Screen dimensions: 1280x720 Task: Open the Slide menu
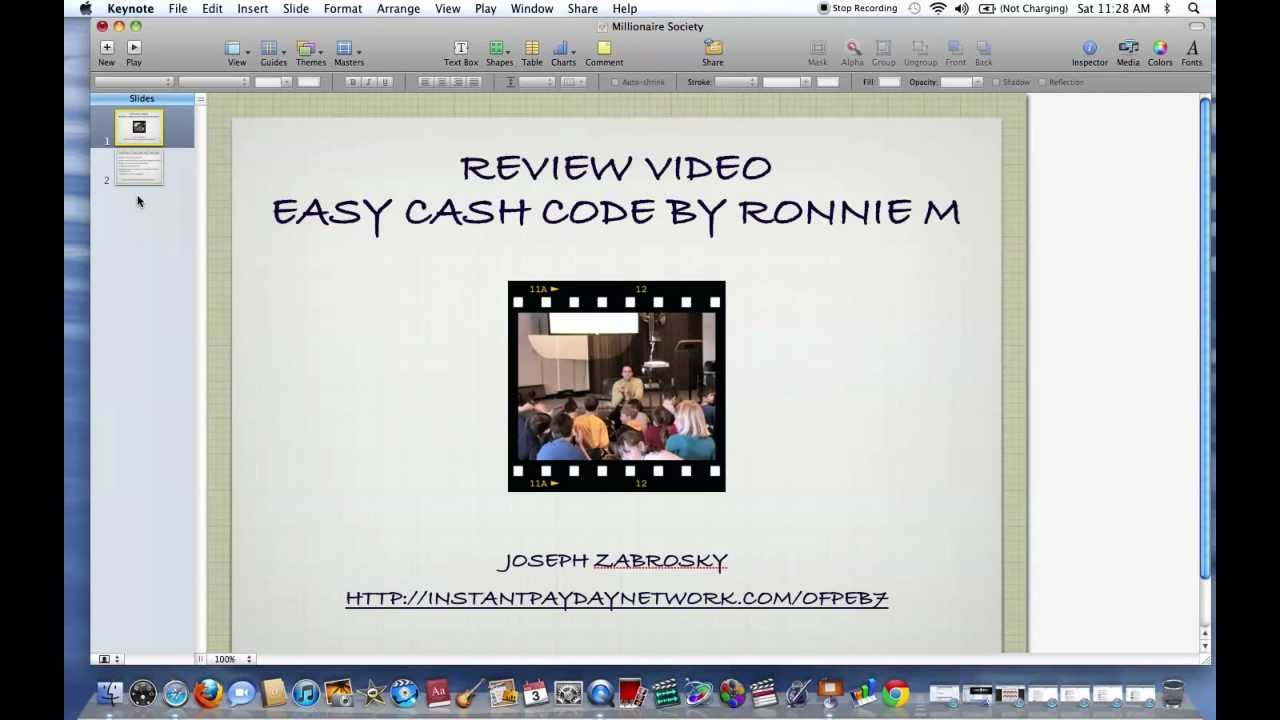click(x=295, y=9)
